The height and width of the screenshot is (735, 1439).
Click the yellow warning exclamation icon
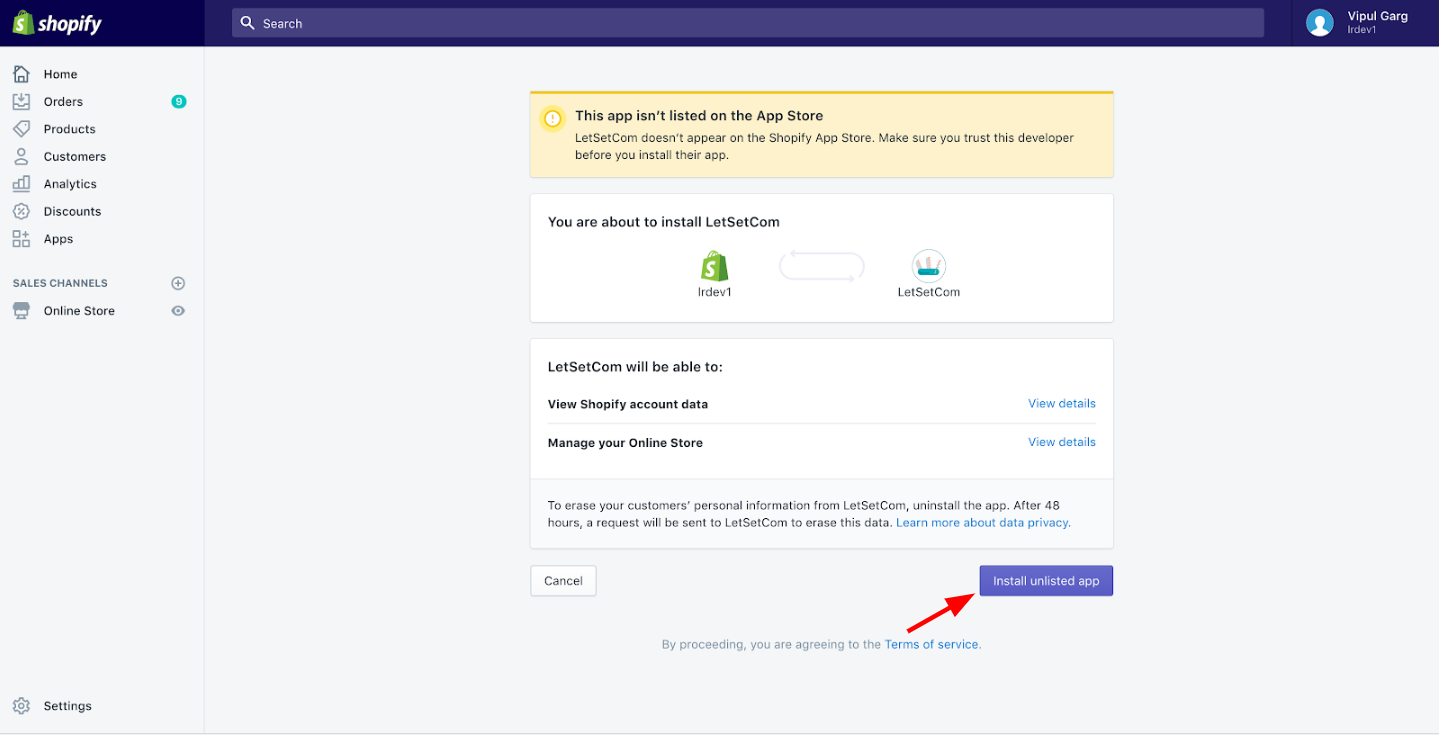552,119
